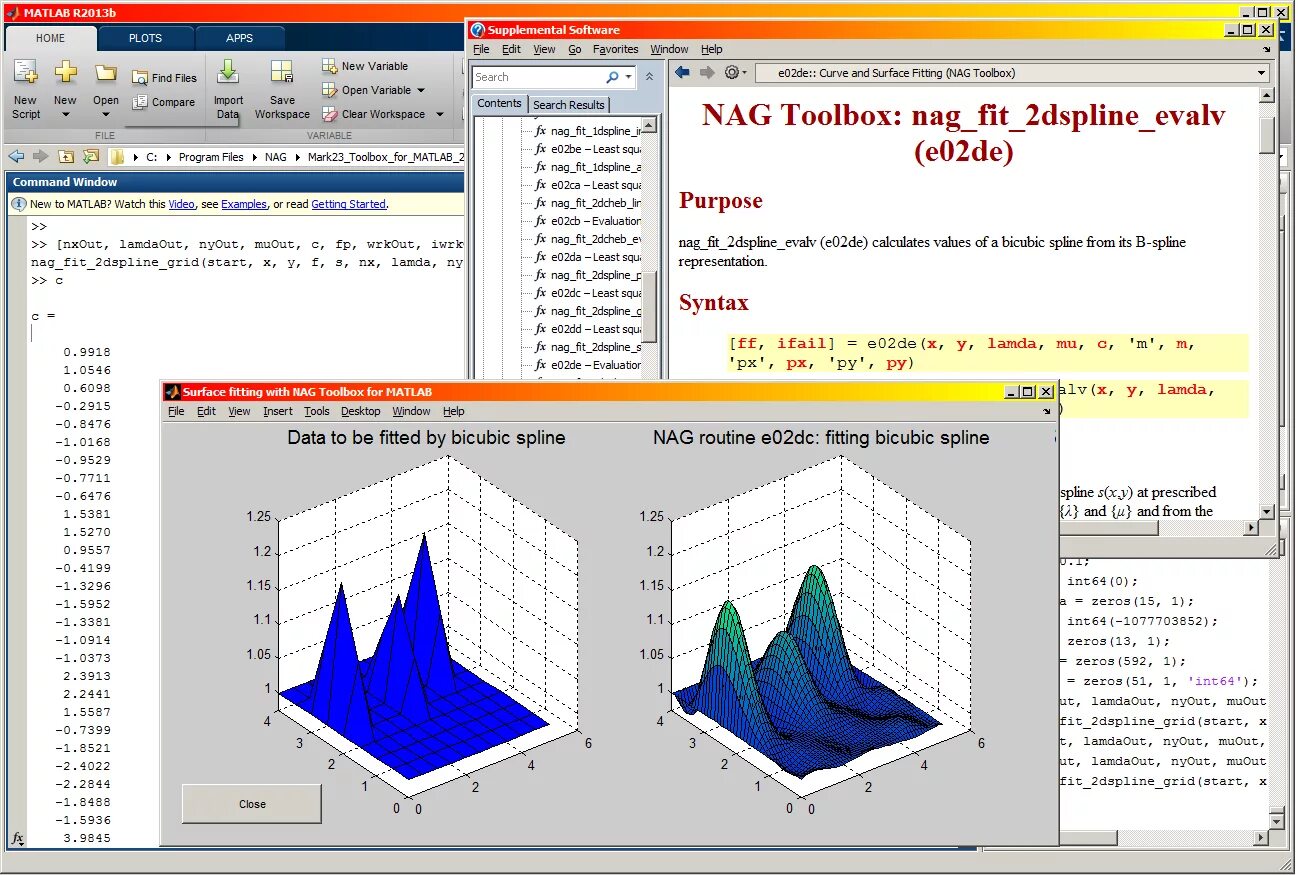Expand the Program Files path arrow
This screenshot has height=875, width=1298.
pos(255,157)
